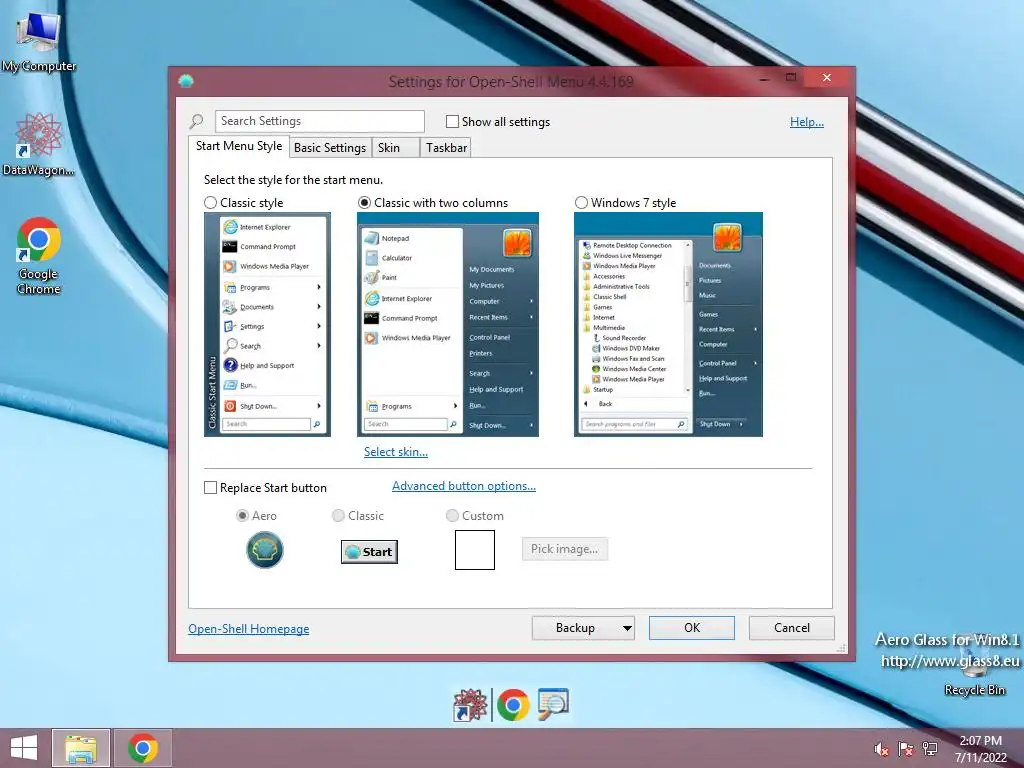
Task: Click the Select skin link
Action: point(396,452)
